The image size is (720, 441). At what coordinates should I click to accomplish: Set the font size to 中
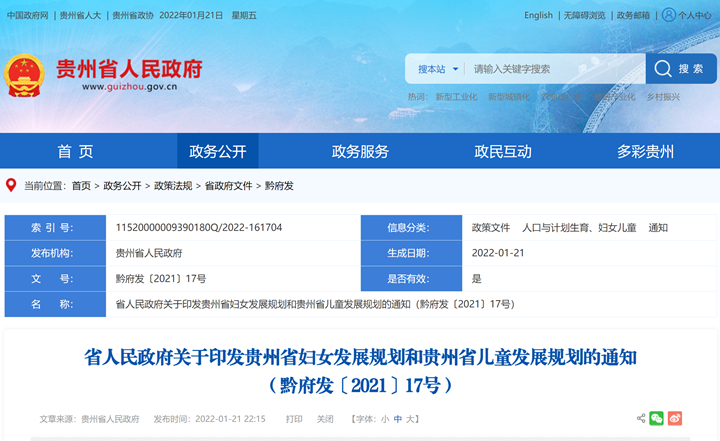[x=398, y=419]
